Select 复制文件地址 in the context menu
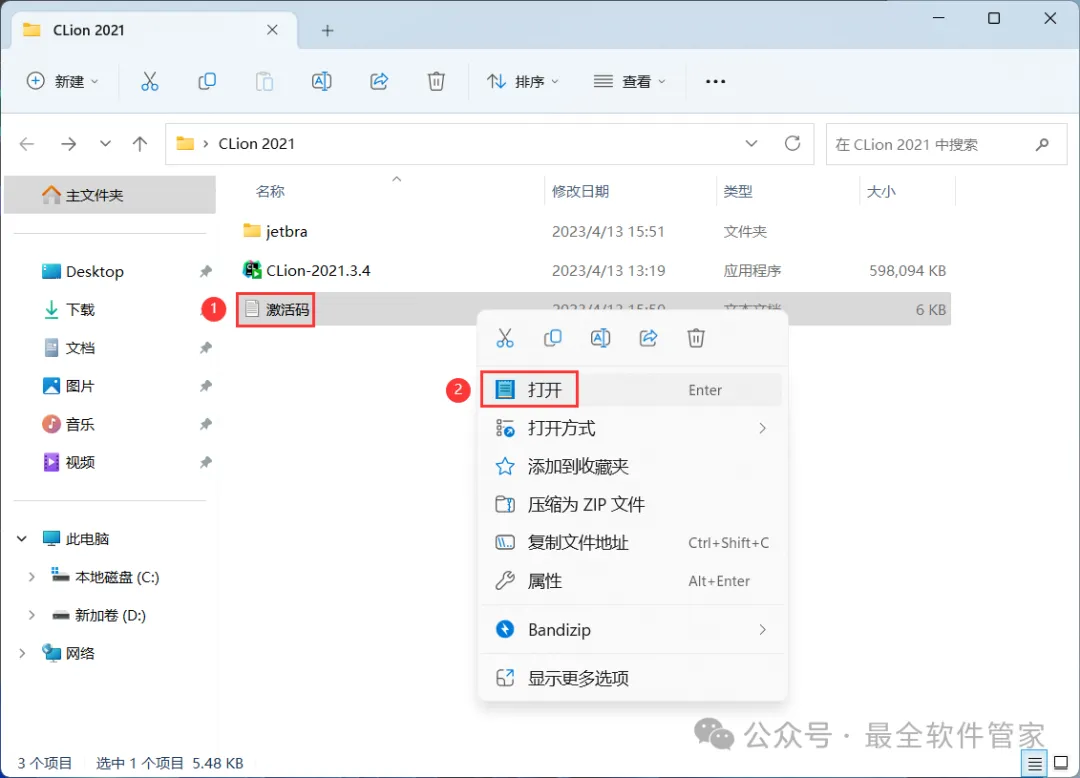This screenshot has width=1080, height=778. (632, 543)
